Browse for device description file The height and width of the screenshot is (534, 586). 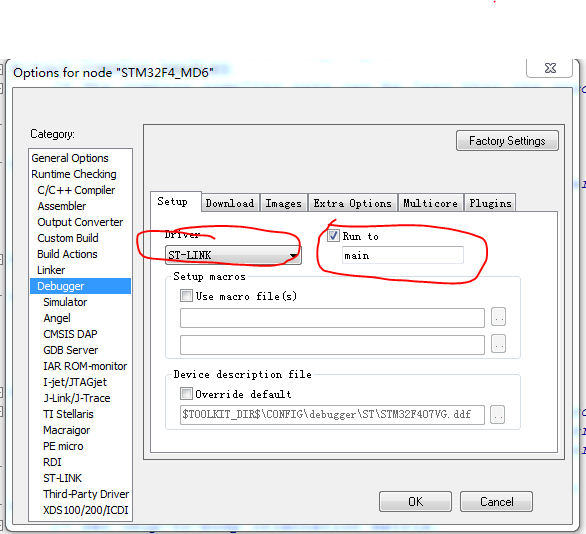[x=497, y=414]
